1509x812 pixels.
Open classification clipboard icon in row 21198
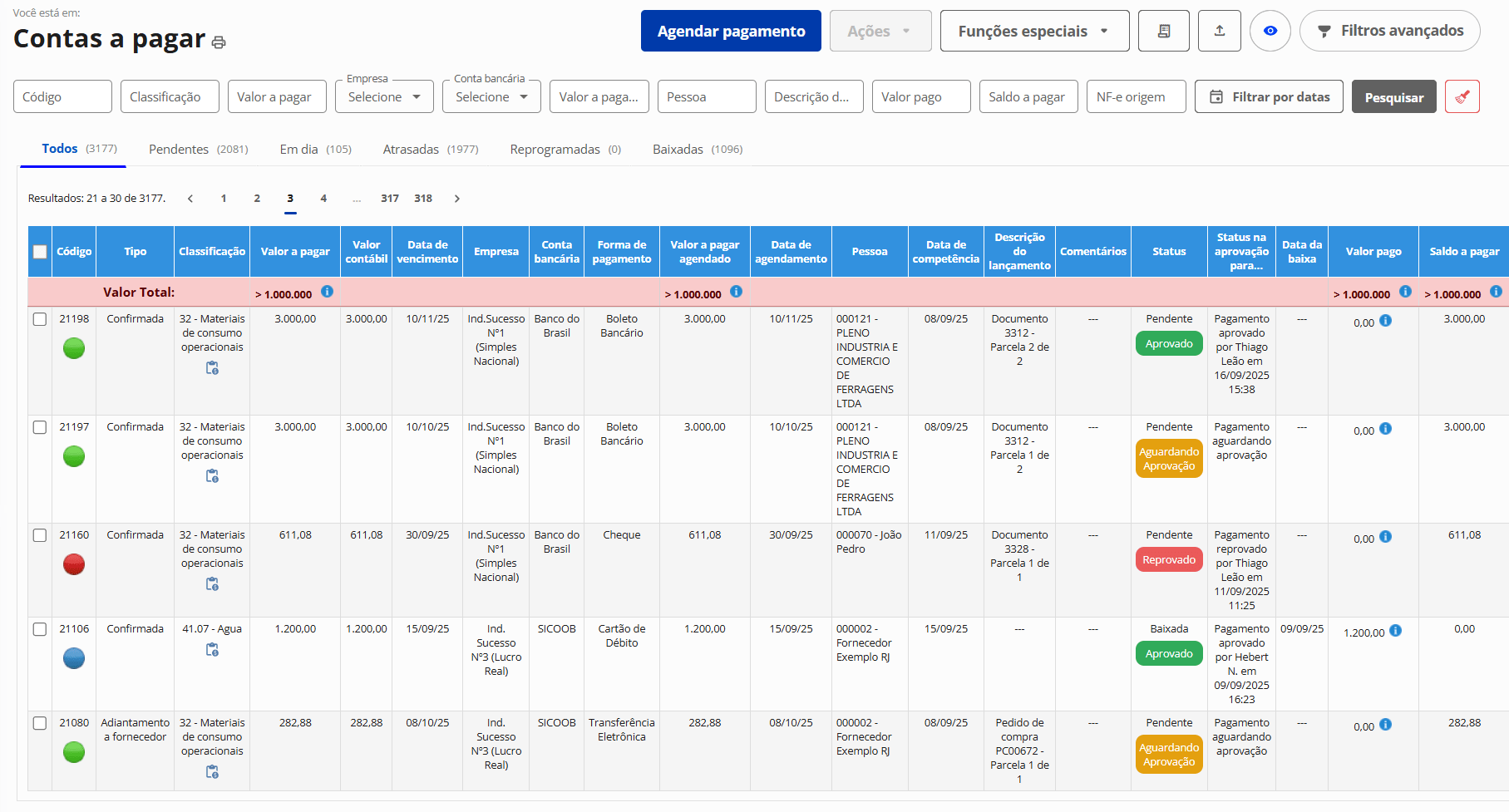coord(212,368)
